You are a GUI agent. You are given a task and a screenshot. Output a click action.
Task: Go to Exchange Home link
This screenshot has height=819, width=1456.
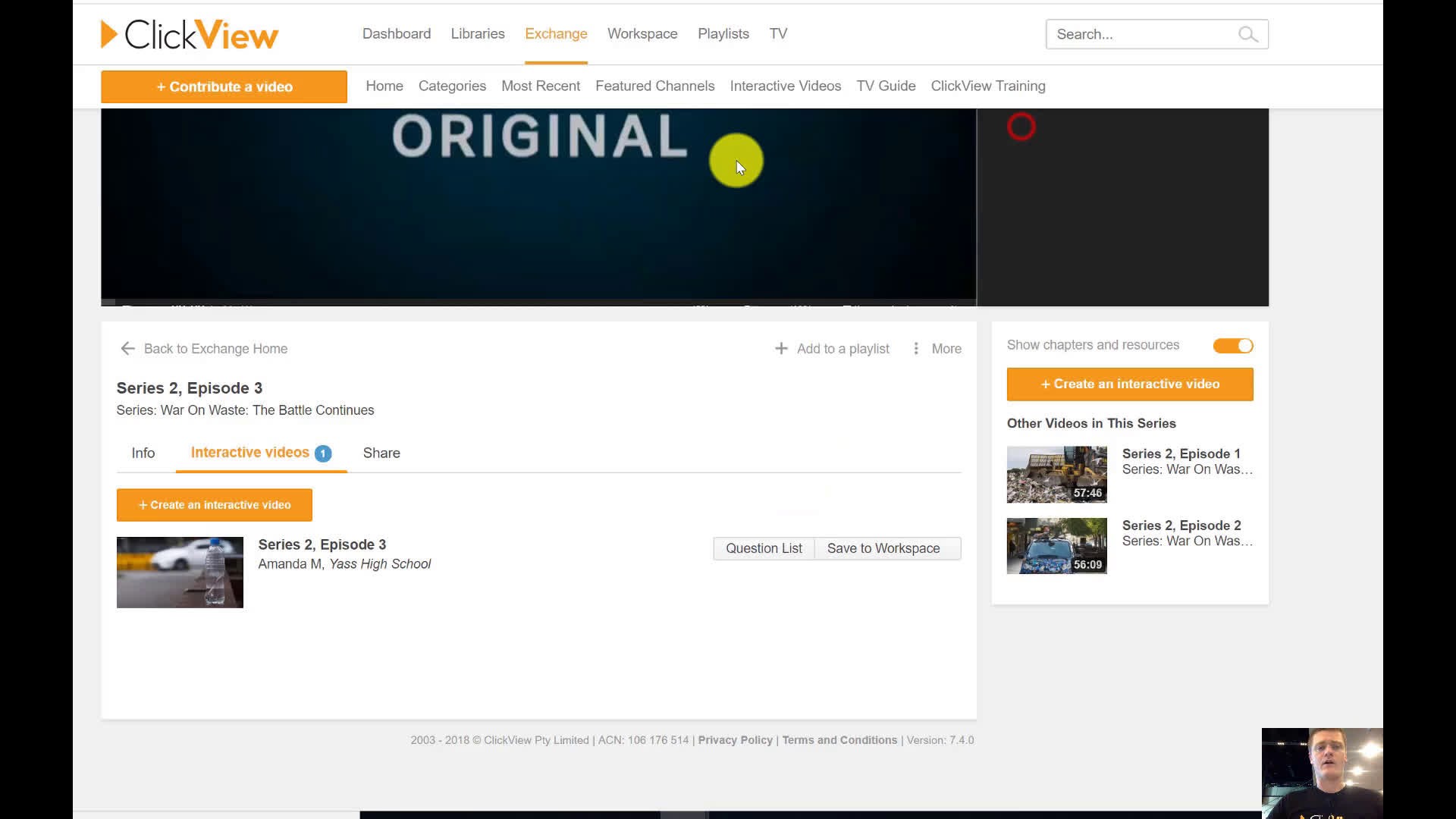tap(384, 86)
